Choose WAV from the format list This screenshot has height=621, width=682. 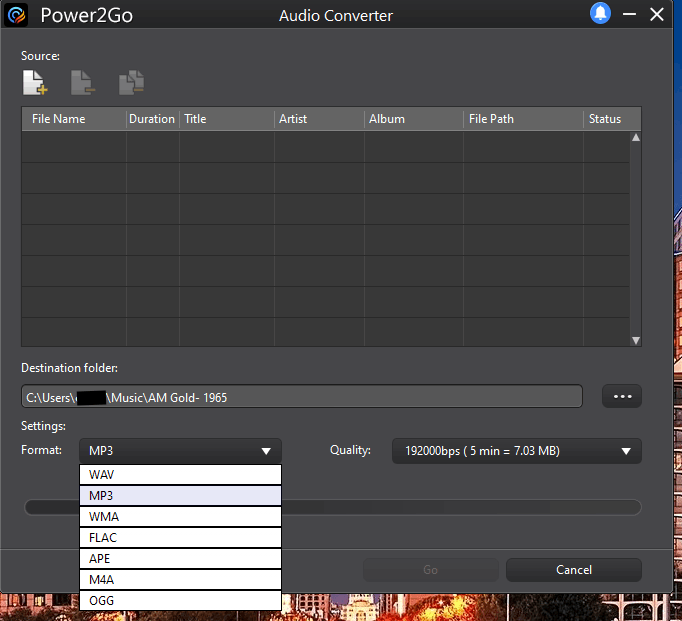tap(181, 474)
